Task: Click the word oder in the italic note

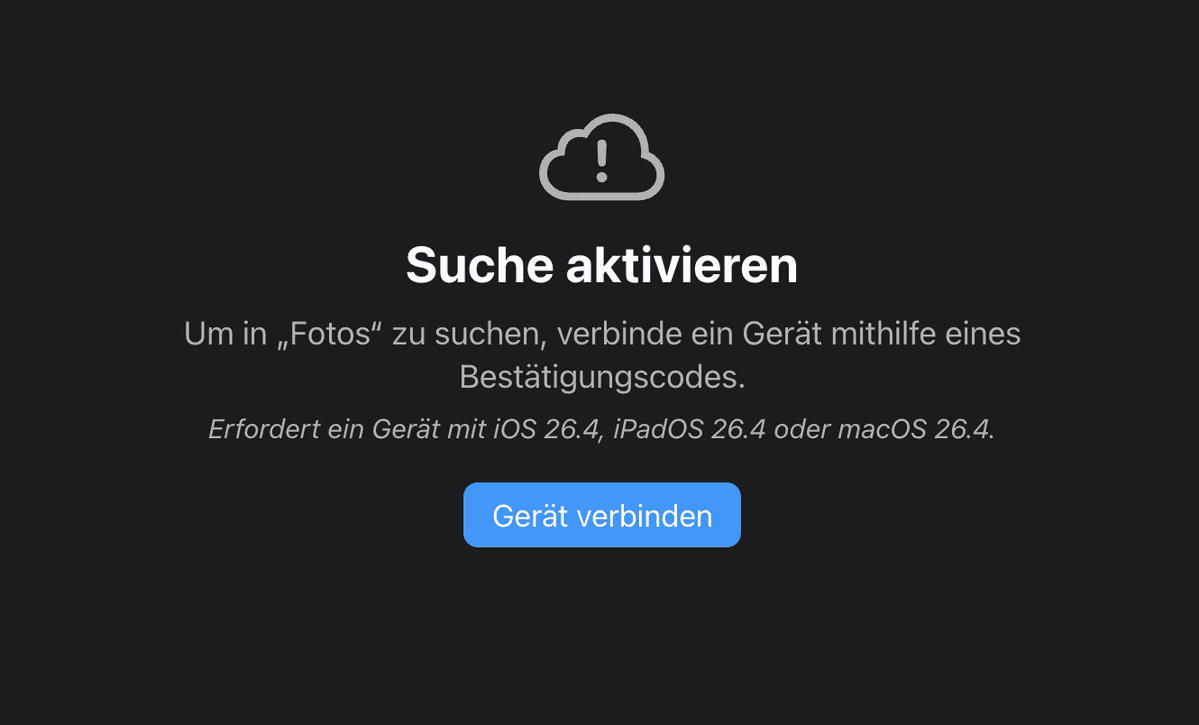Action: 801,429
